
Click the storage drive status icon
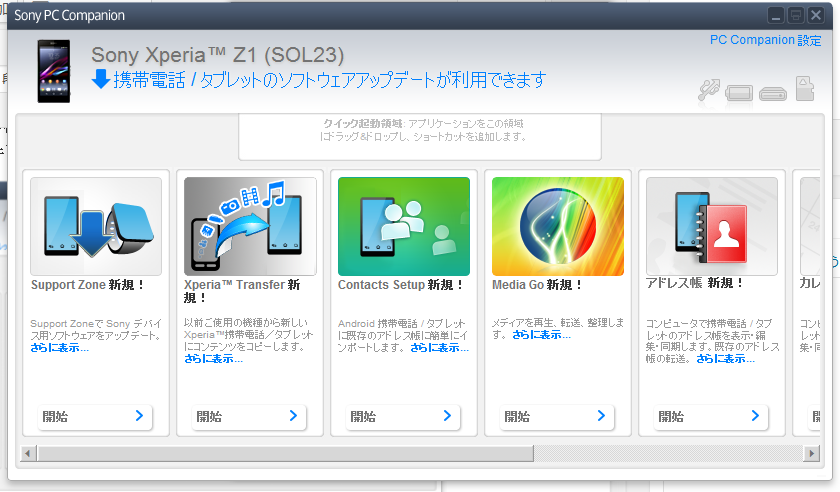[x=772, y=94]
